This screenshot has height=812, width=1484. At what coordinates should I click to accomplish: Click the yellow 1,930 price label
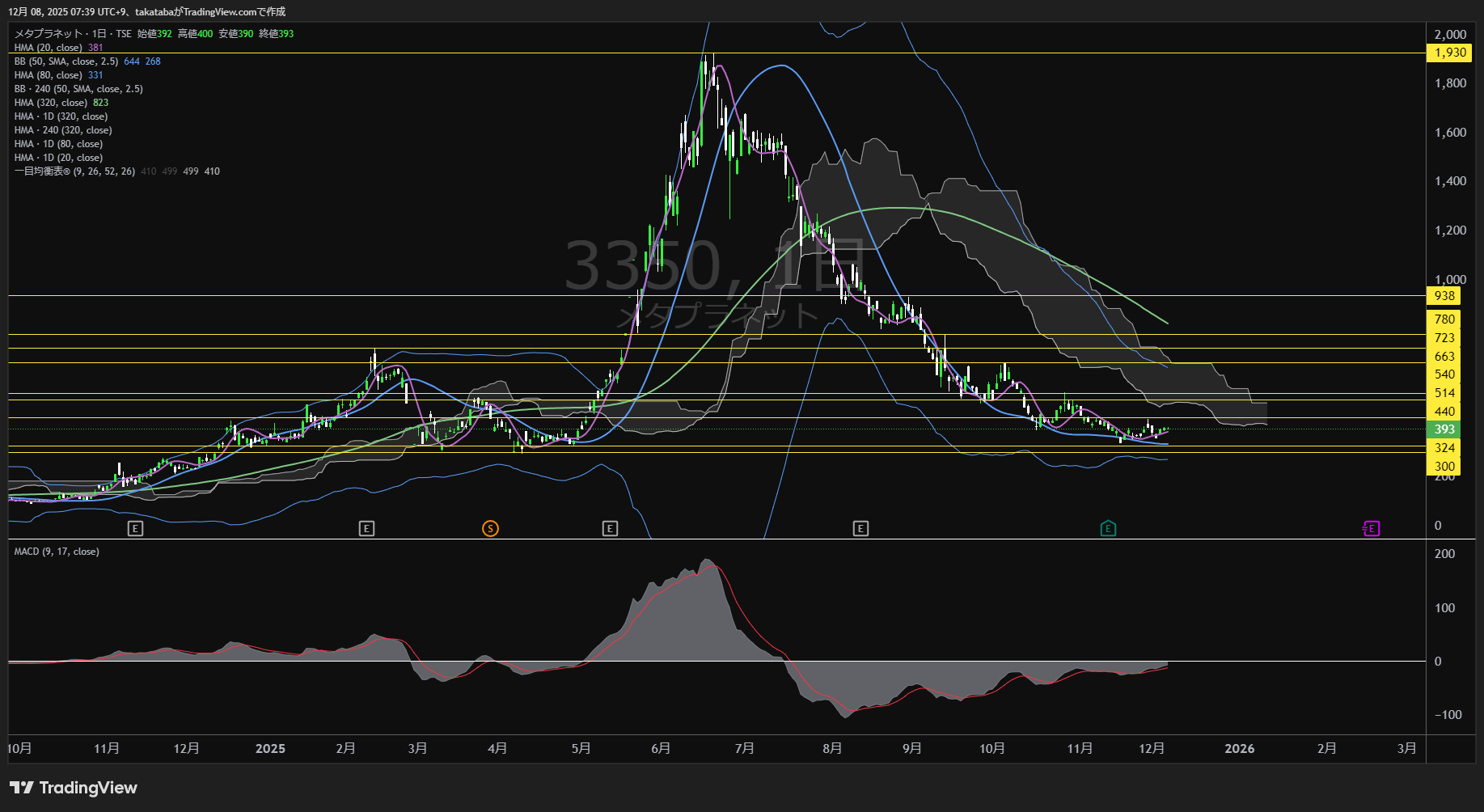click(x=1450, y=53)
